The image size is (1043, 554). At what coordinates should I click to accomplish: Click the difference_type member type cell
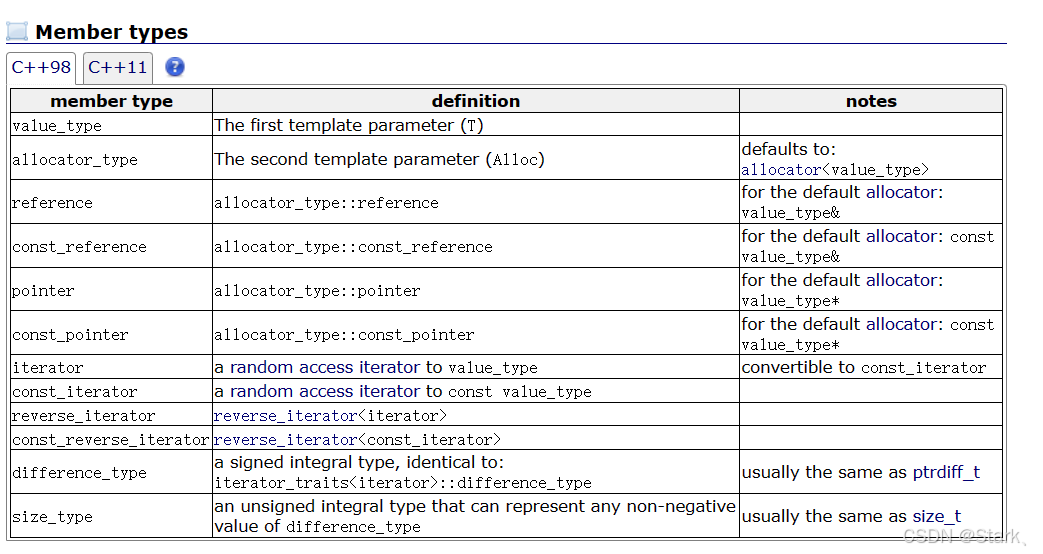[111, 472]
